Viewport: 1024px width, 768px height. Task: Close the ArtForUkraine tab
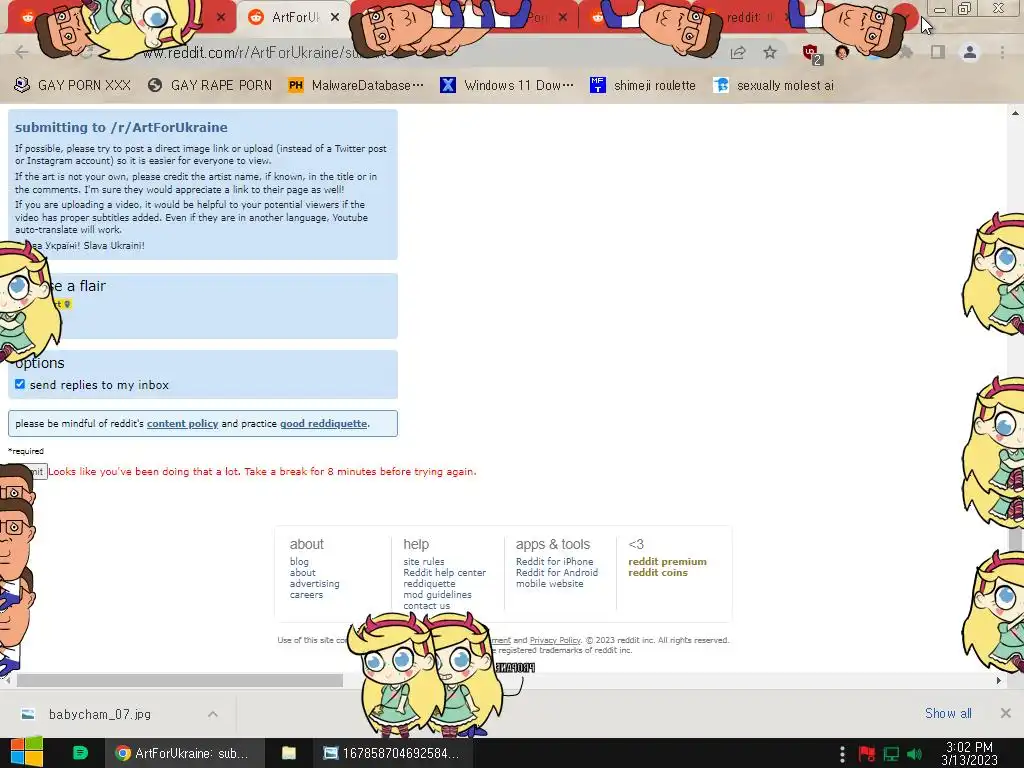click(335, 17)
